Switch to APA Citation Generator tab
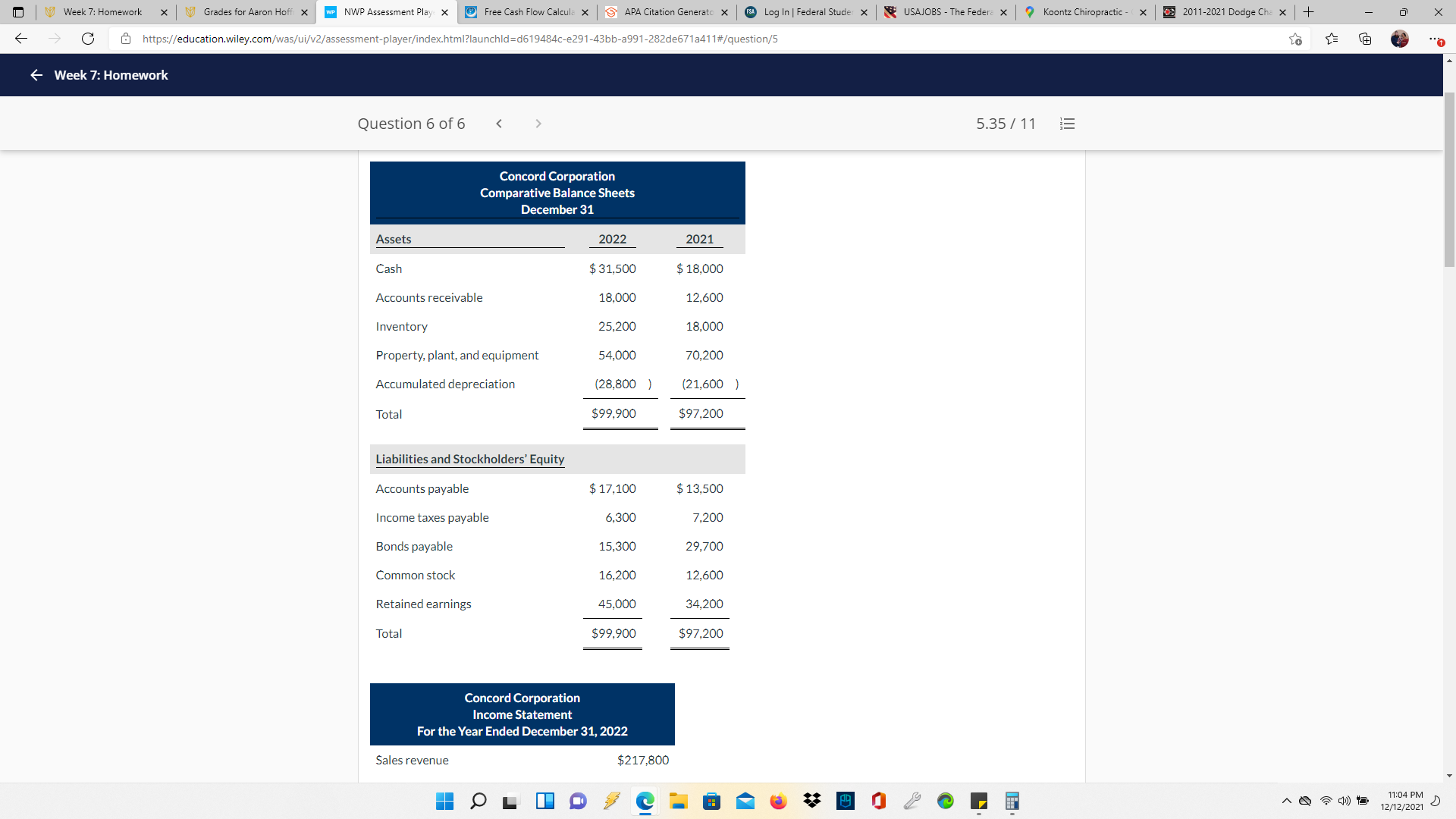Viewport: 1456px width, 819px height. tap(667, 12)
